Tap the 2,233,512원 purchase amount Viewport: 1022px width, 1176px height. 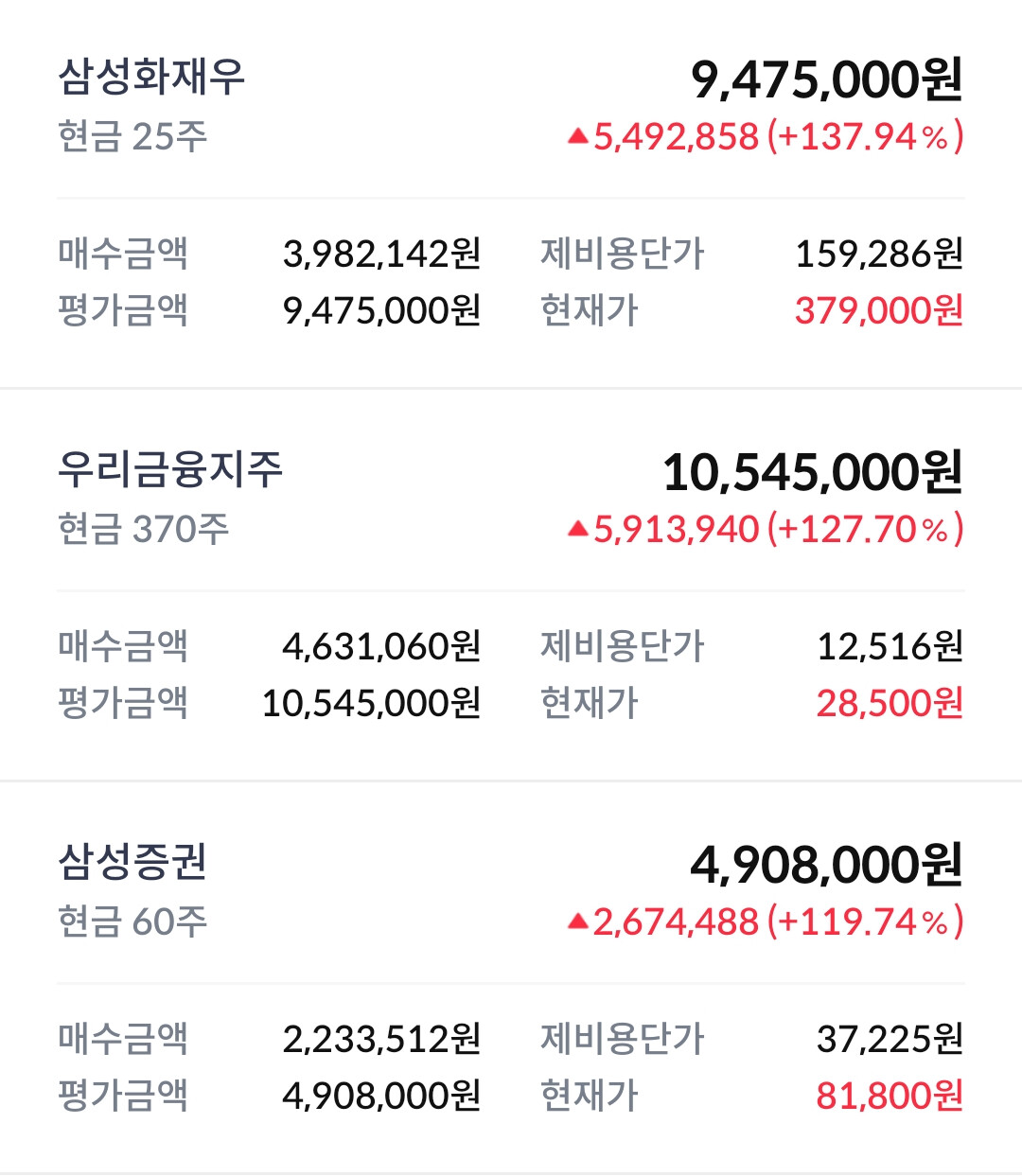381,1039
